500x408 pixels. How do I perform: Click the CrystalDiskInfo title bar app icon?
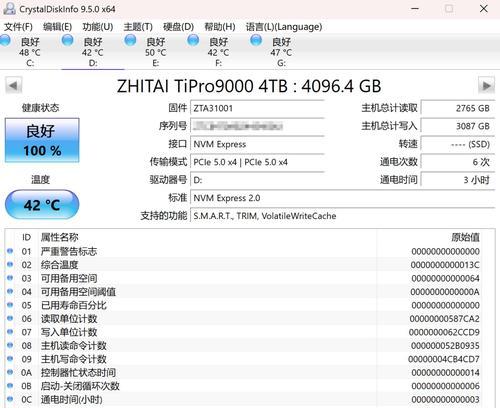point(9,9)
